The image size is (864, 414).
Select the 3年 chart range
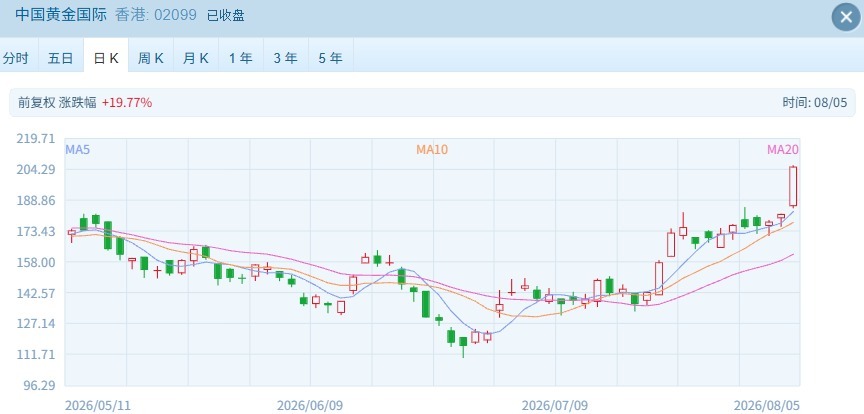[285, 58]
